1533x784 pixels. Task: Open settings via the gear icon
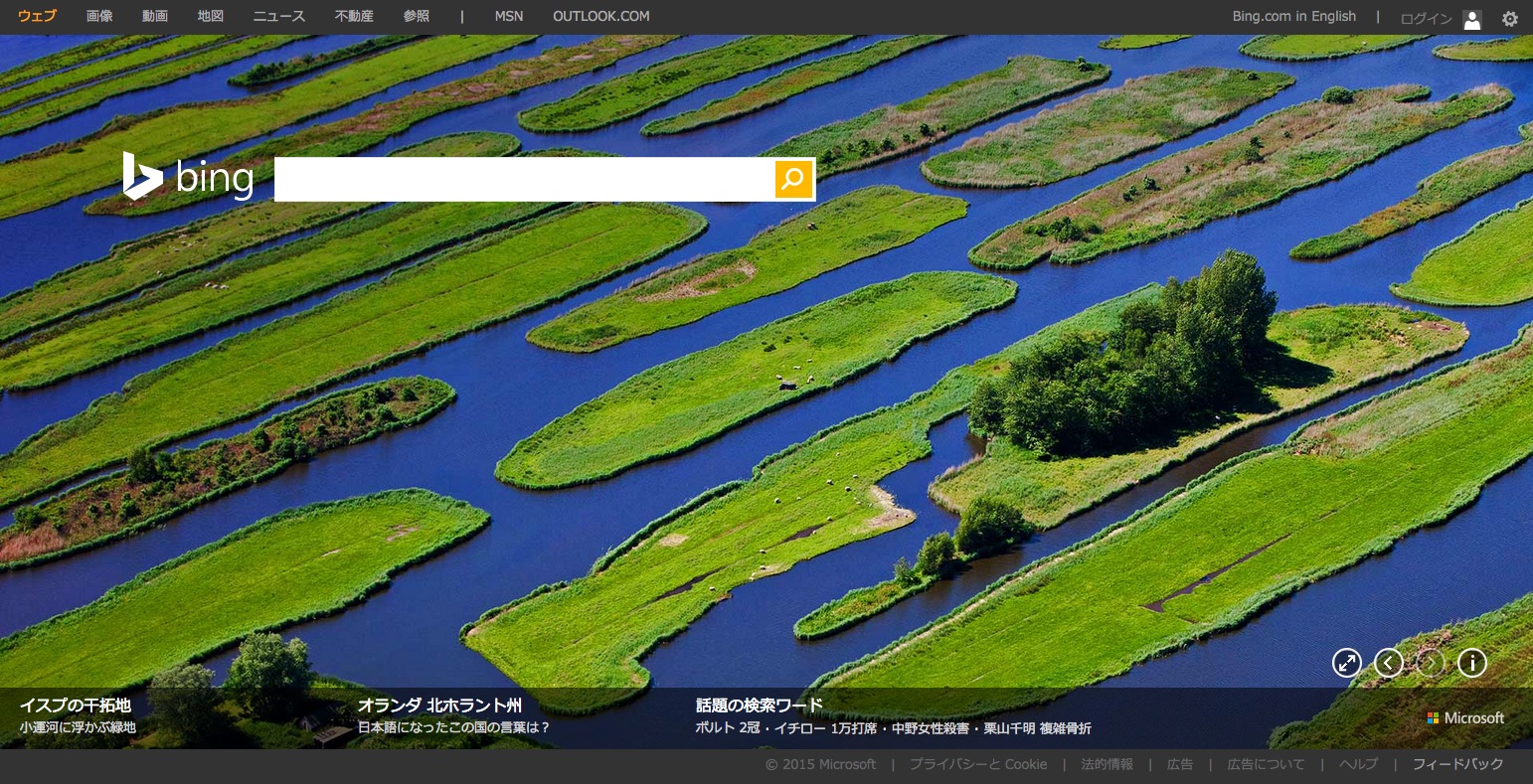point(1509,18)
